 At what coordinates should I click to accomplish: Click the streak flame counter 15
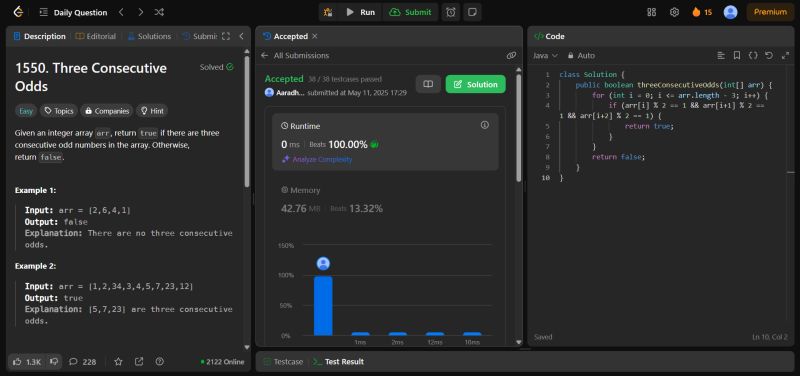(x=702, y=12)
